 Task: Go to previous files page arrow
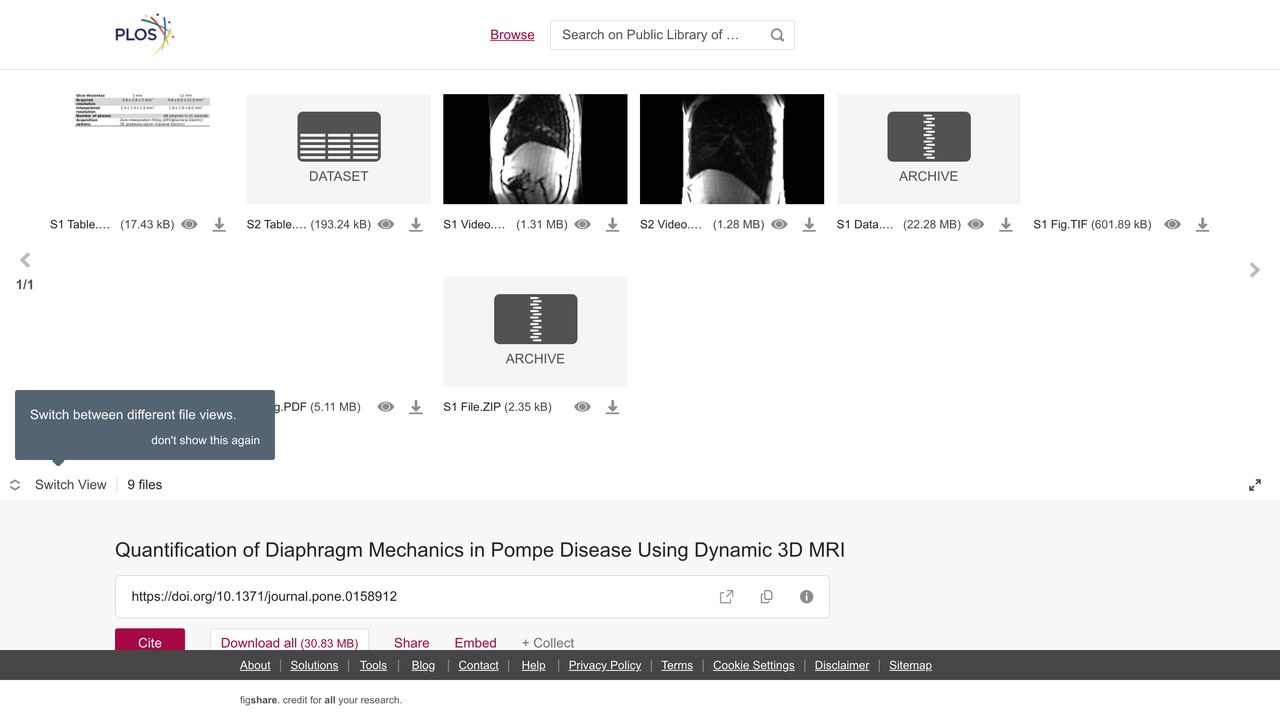point(25,260)
